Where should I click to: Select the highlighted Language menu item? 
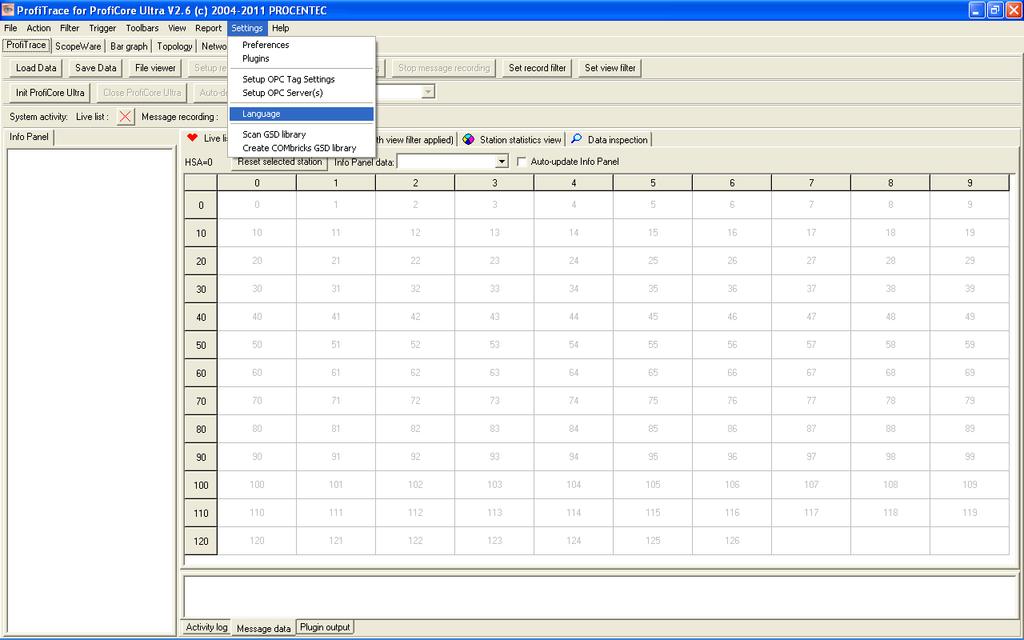pyautogui.click(x=301, y=114)
